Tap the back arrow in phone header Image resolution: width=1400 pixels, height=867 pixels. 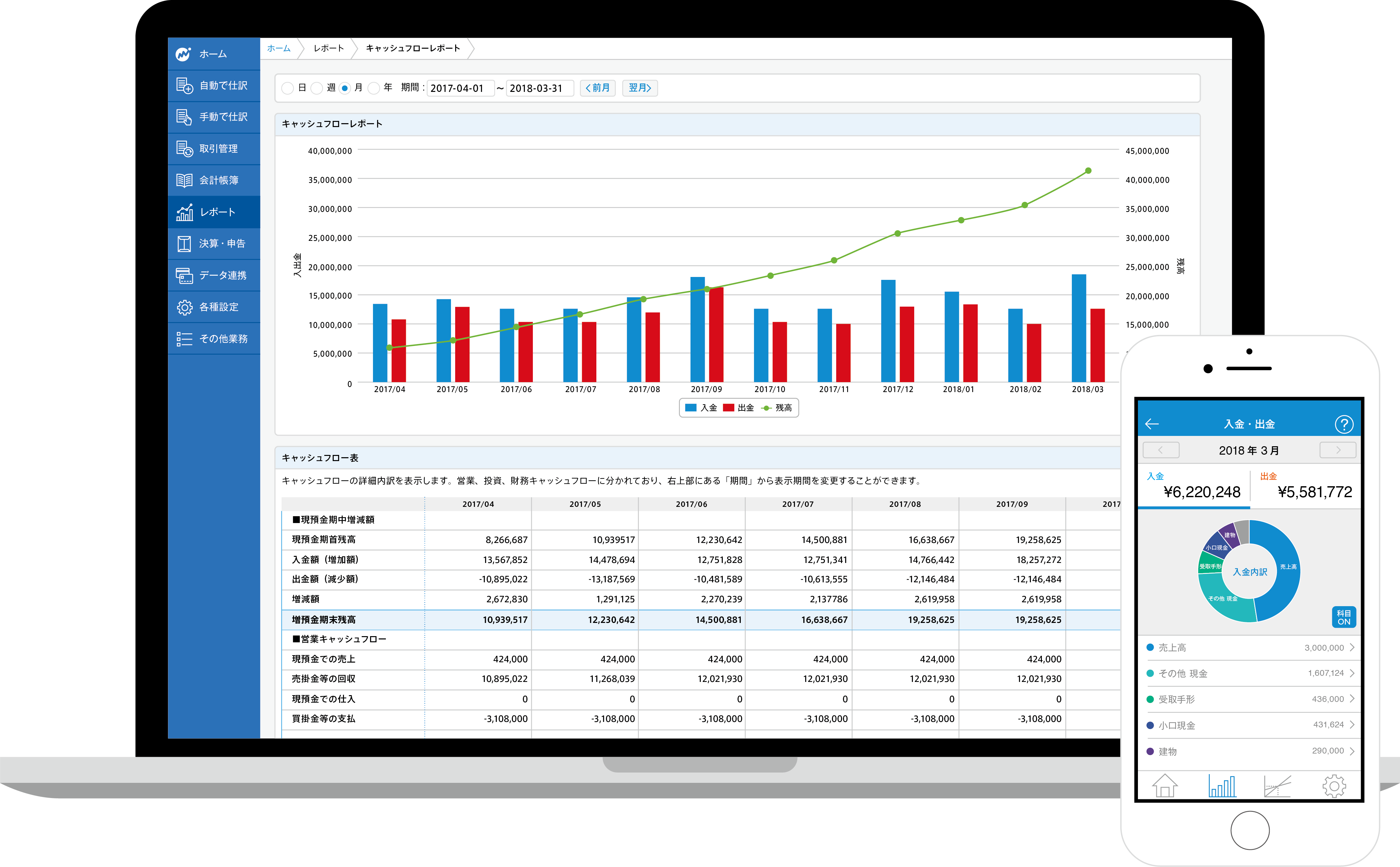[1152, 424]
